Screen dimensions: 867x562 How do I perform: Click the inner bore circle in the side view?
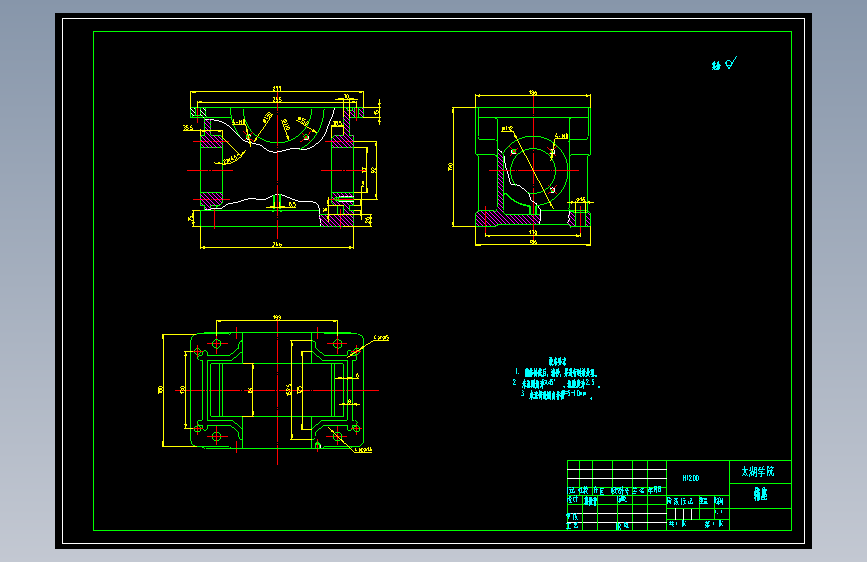[533, 170]
